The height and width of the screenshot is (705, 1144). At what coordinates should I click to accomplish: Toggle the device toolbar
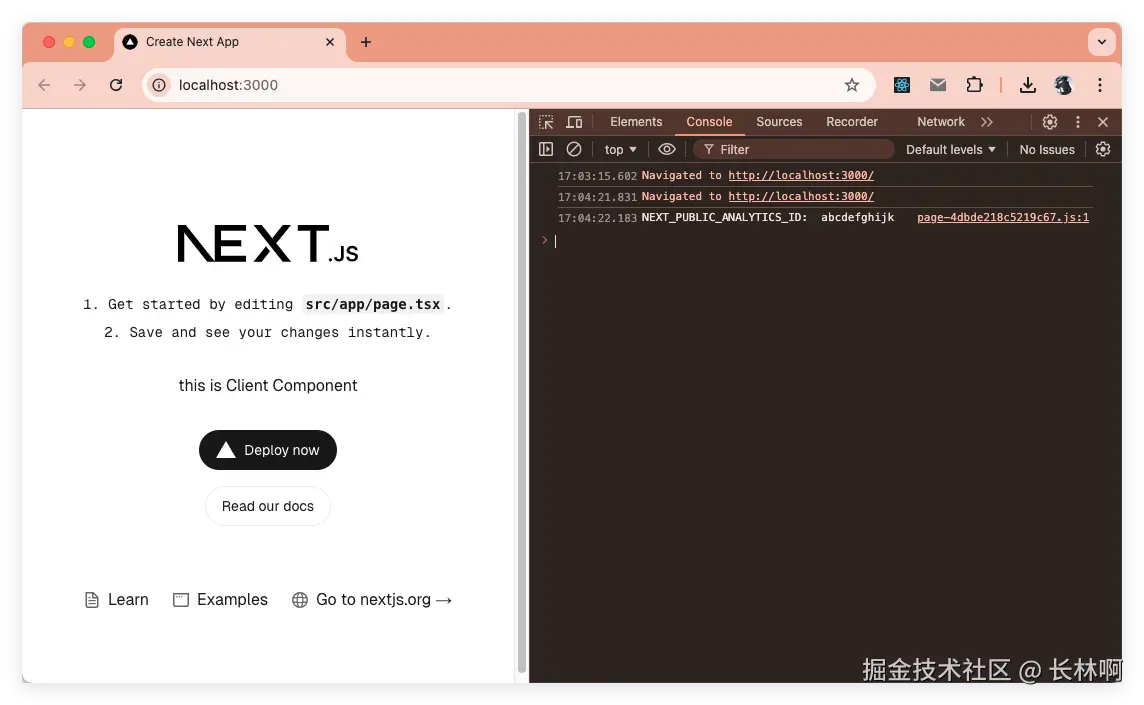coord(575,122)
